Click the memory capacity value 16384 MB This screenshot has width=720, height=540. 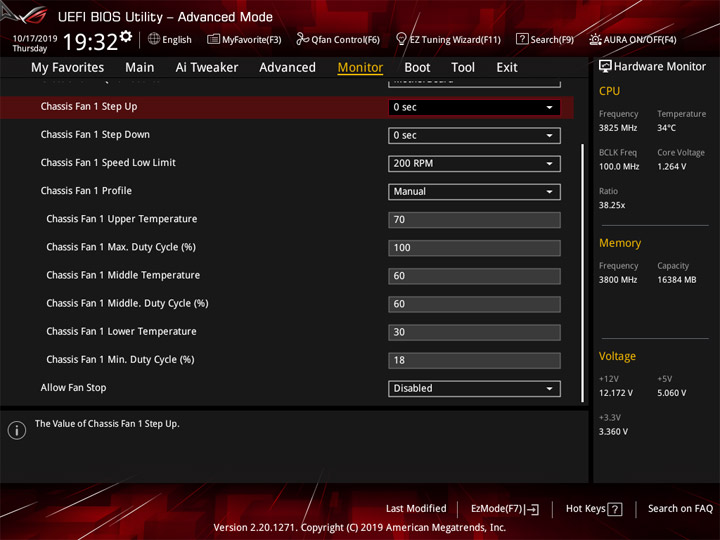tap(677, 280)
